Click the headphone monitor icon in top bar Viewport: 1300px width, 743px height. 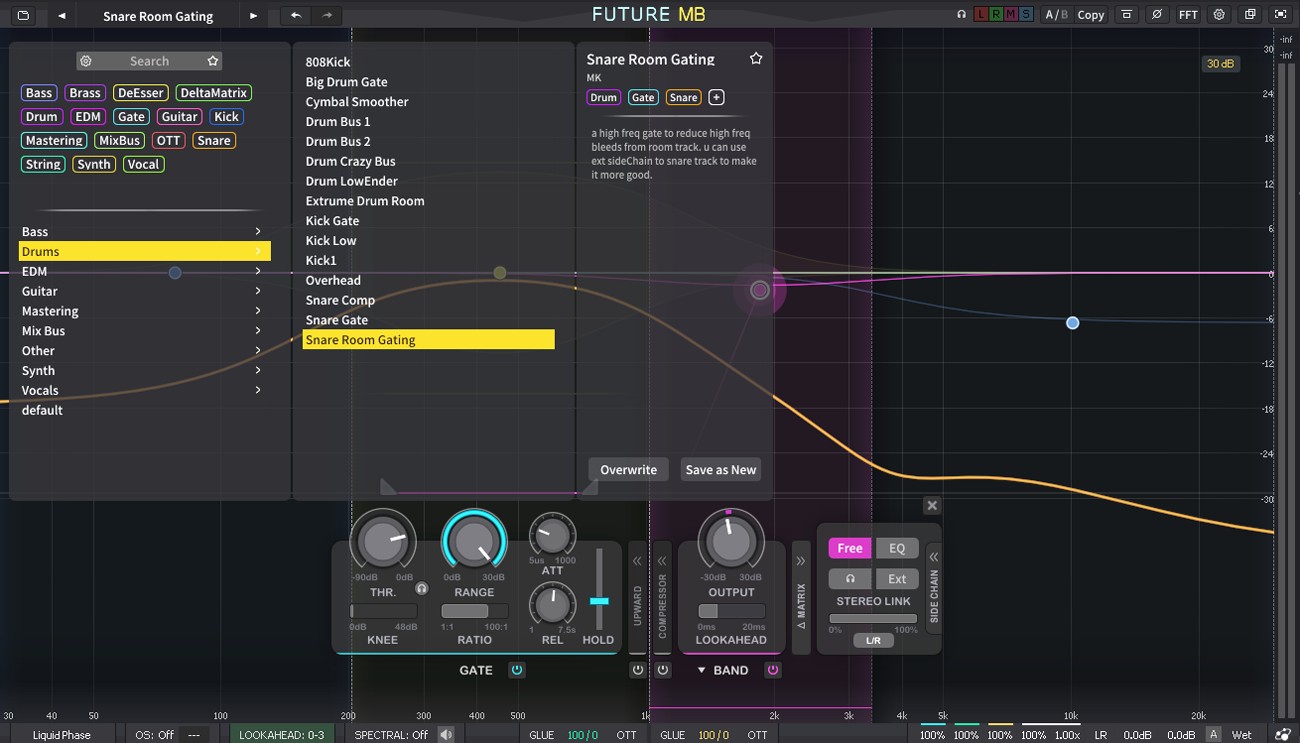[x=961, y=14]
